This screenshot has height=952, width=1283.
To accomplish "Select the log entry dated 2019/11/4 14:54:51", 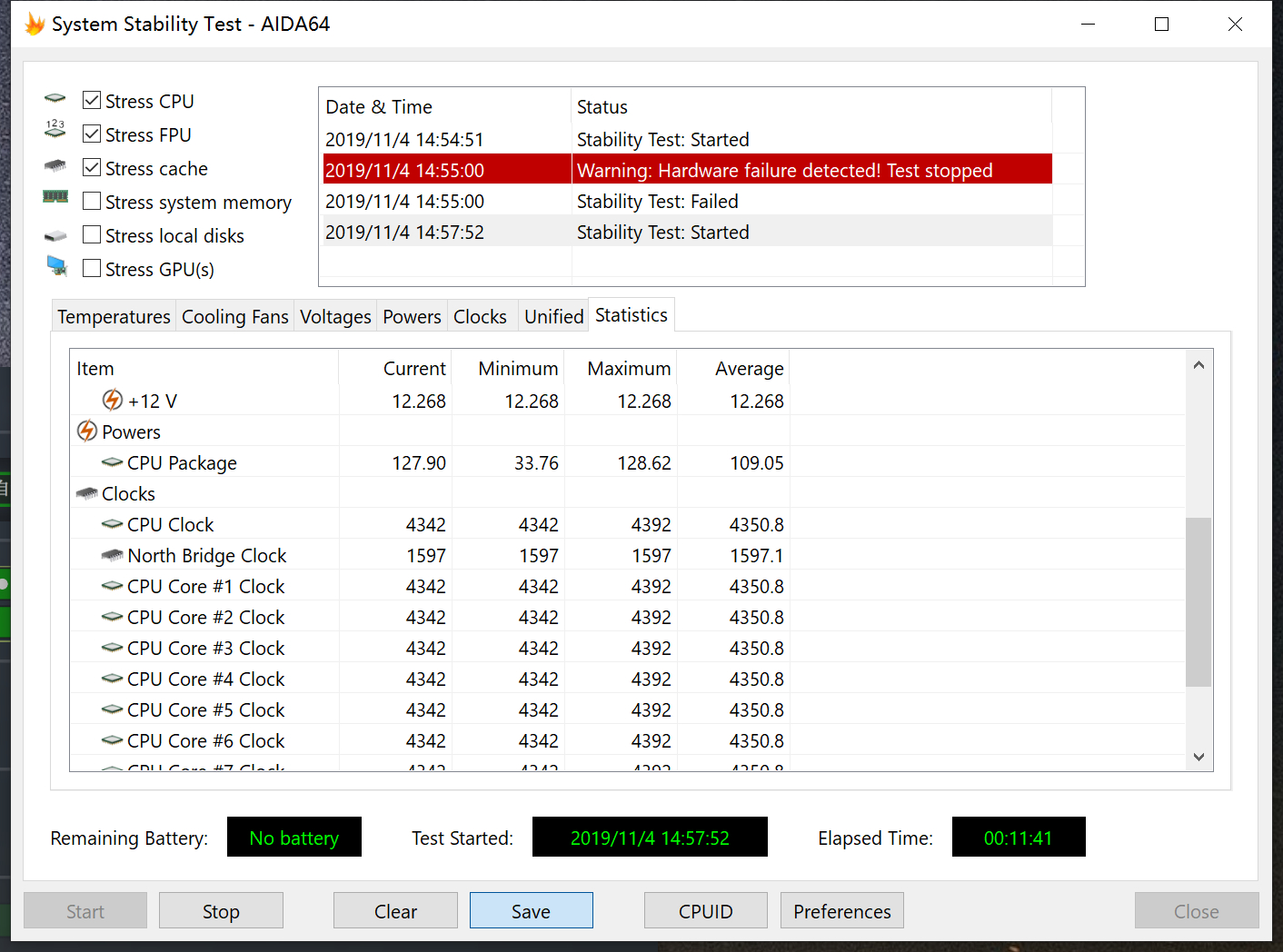I will tap(688, 139).
